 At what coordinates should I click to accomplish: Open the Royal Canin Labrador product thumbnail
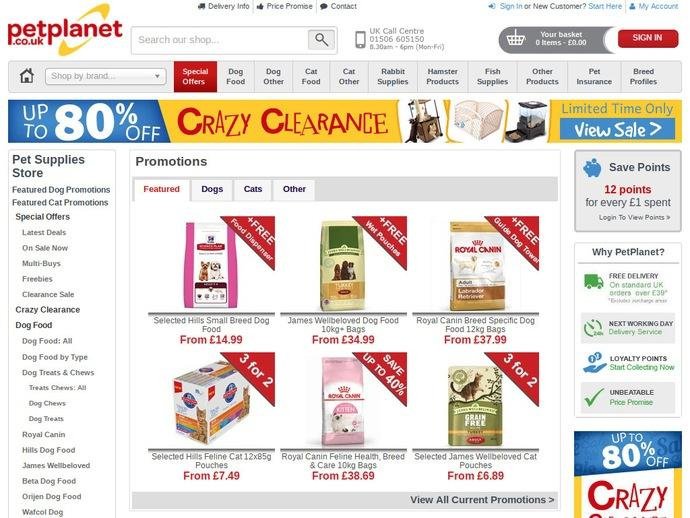pos(475,265)
